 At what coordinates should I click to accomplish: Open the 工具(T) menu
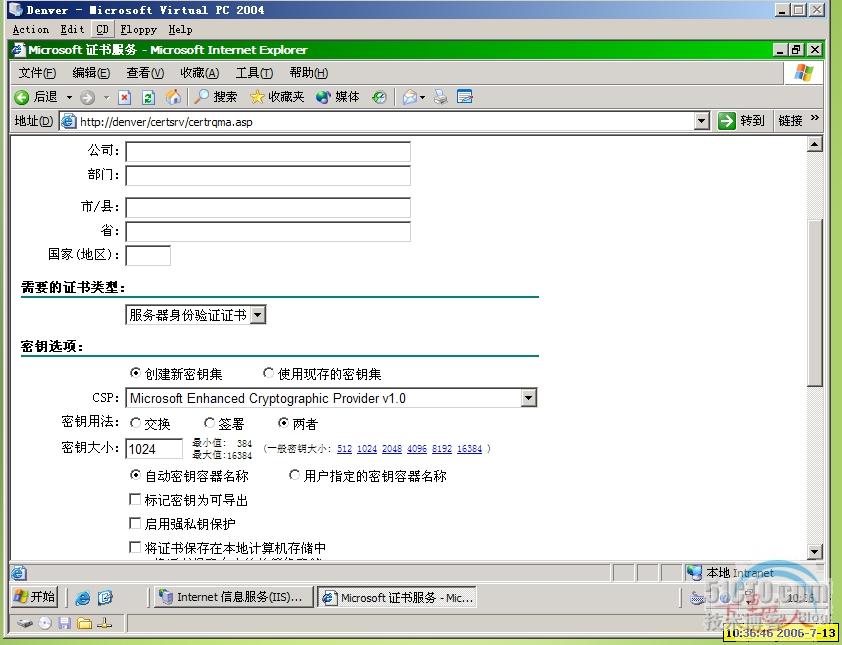(x=254, y=73)
